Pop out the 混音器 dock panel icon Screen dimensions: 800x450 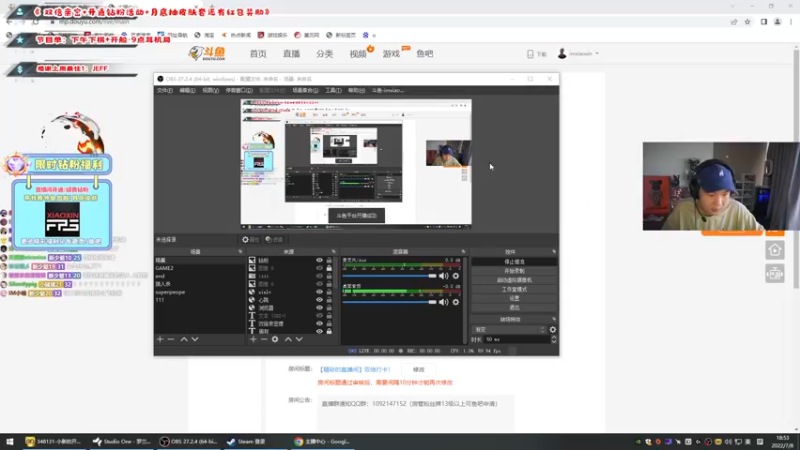tap(463, 252)
